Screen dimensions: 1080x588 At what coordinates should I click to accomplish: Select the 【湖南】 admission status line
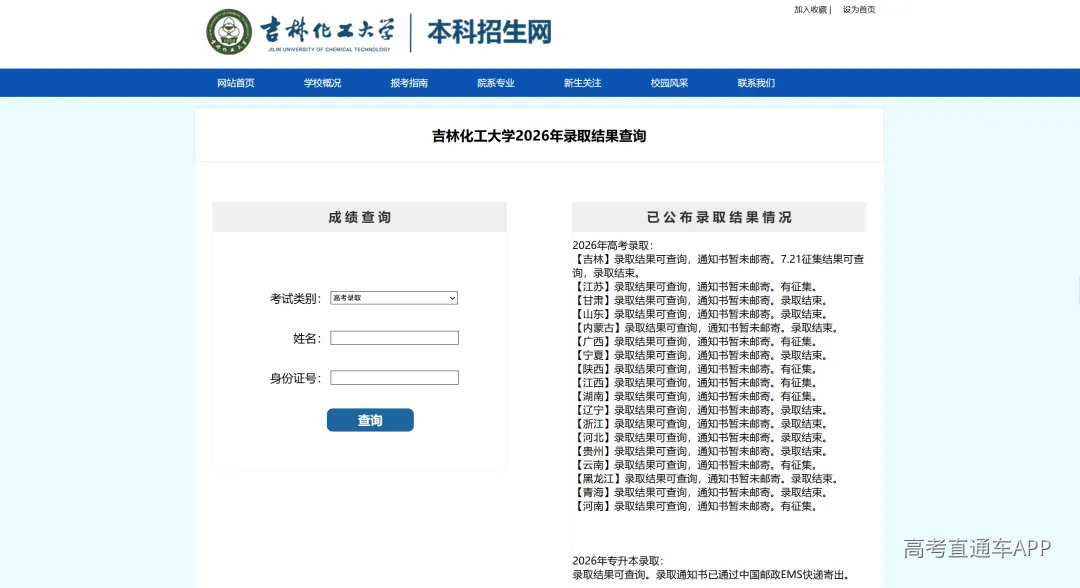(696, 397)
